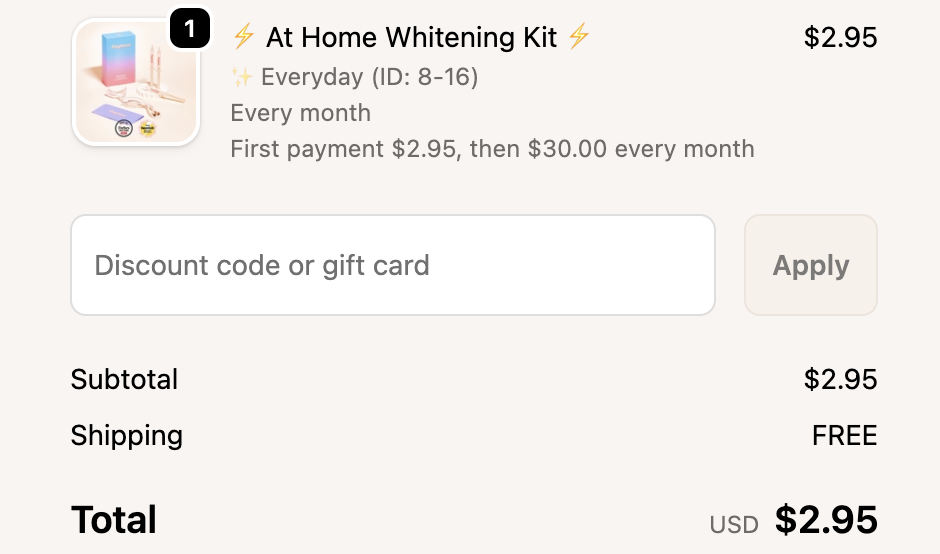Click the Subtotal label
Viewport: 940px width, 554px height.
coord(124,380)
